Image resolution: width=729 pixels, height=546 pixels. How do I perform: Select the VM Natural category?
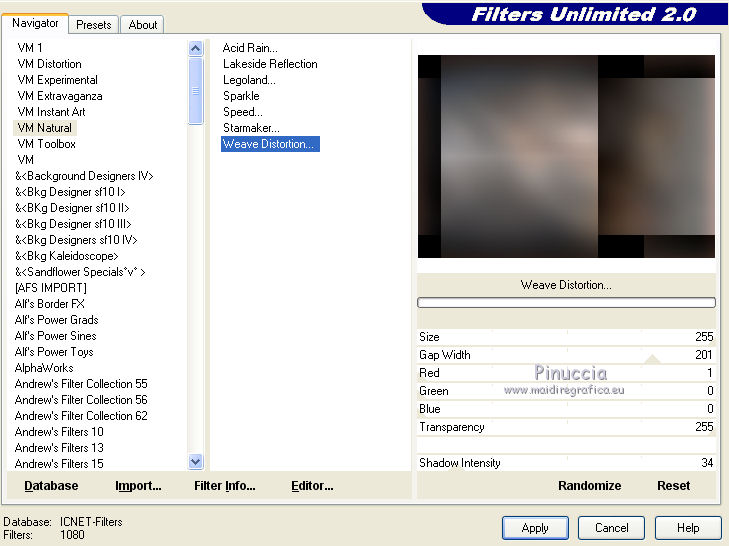[x=45, y=128]
